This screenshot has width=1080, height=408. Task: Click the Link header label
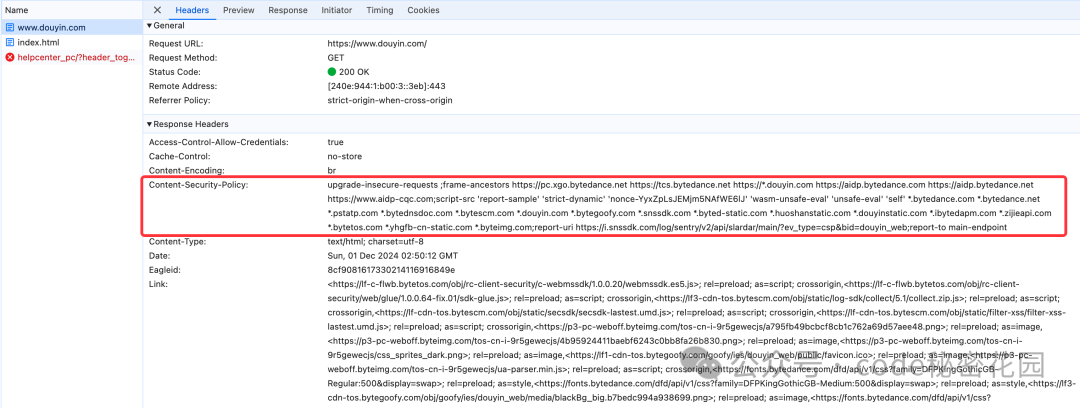[157, 284]
